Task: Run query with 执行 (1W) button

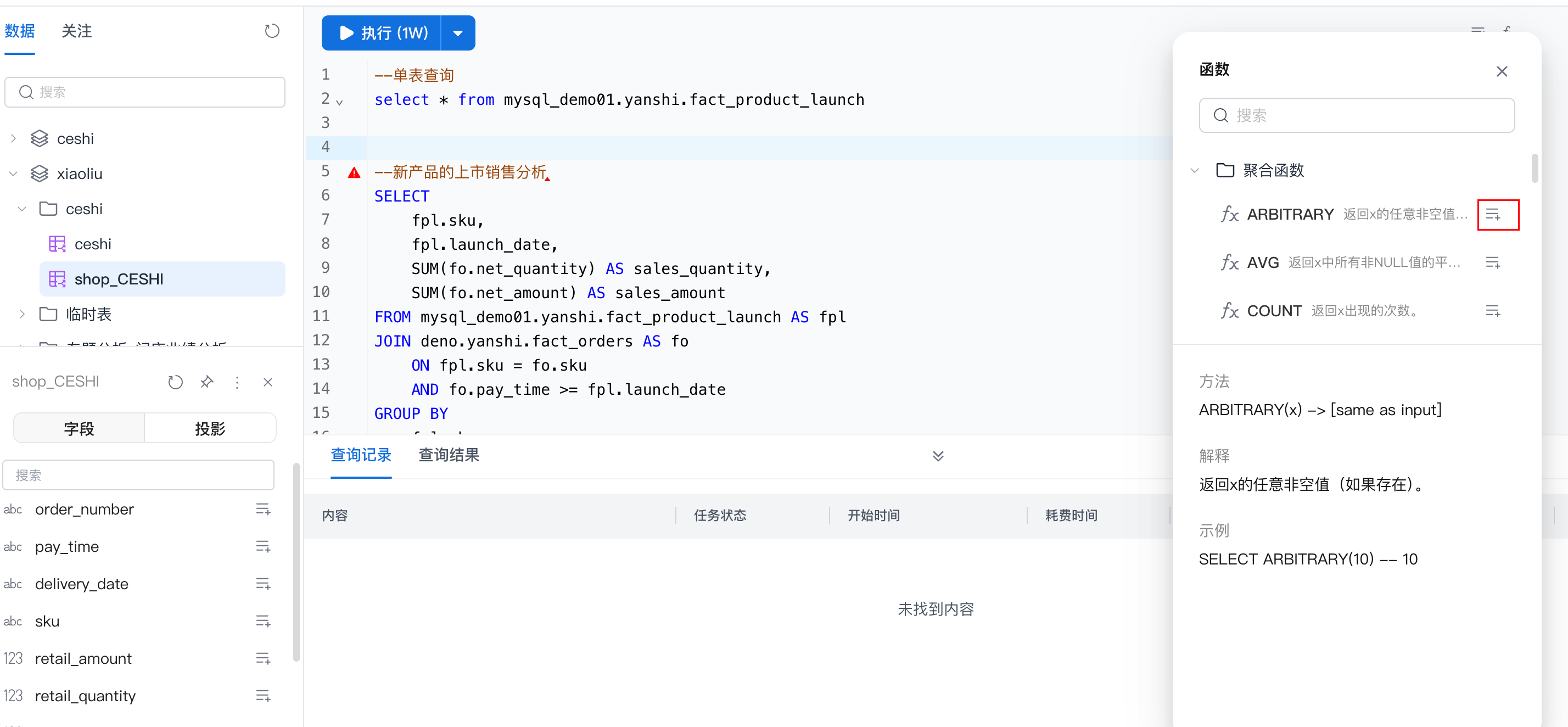Action: [x=382, y=33]
